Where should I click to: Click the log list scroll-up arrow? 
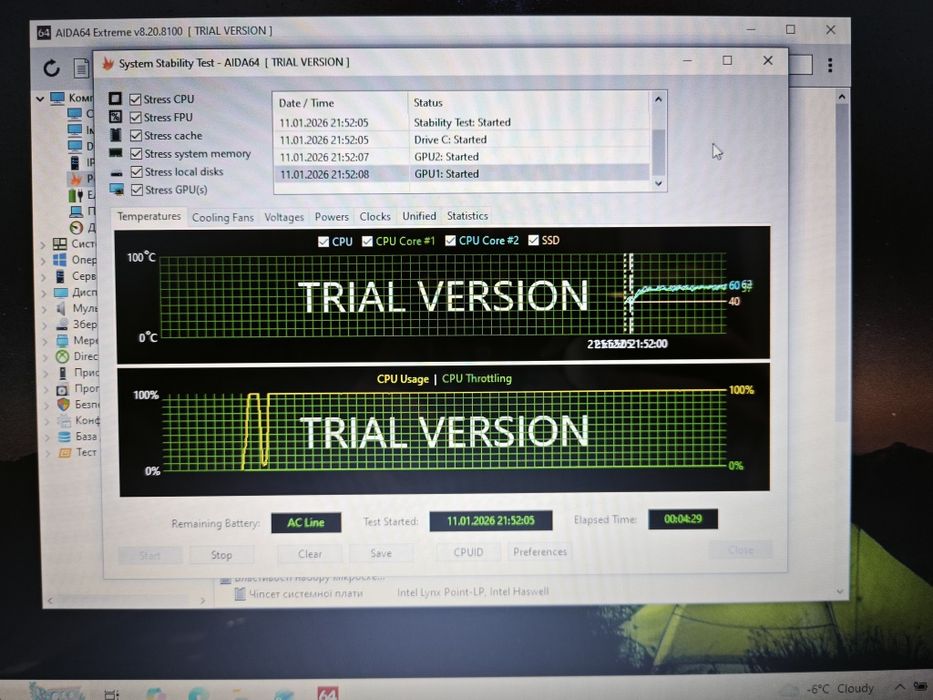[658, 99]
